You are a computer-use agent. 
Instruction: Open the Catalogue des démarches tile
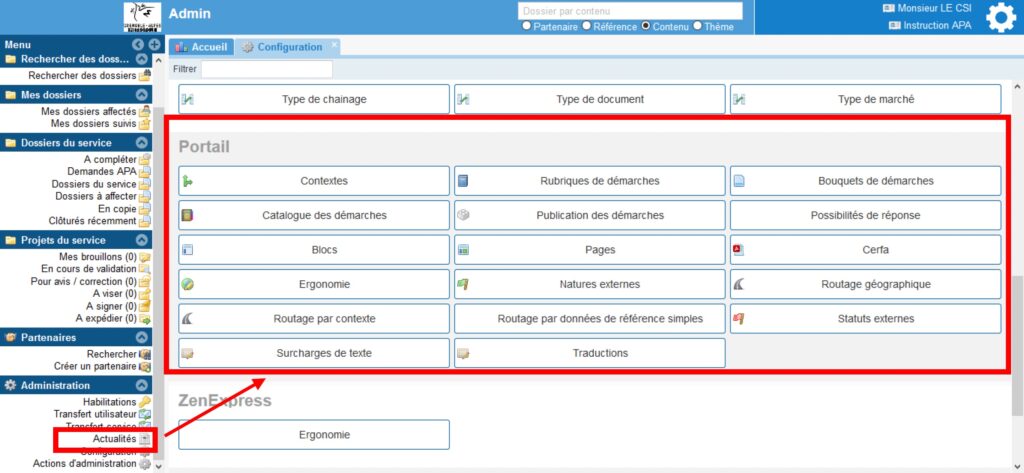point(314,215)
